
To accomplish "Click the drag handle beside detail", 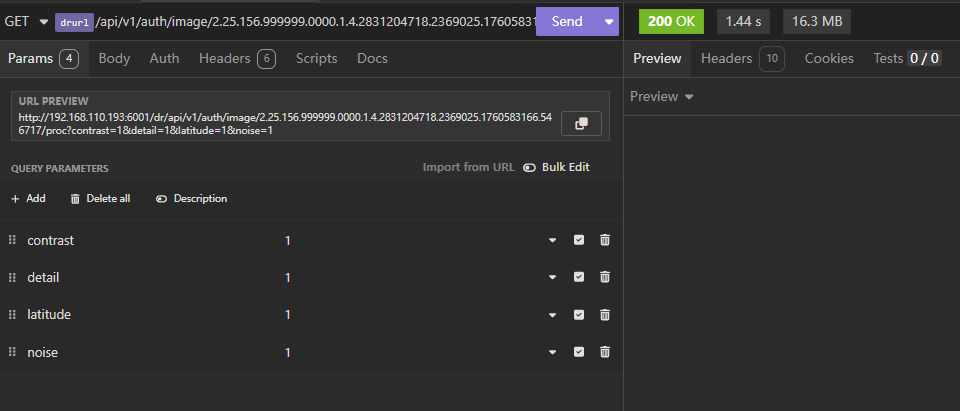I will pyautogui.click(x=13, y=277).
